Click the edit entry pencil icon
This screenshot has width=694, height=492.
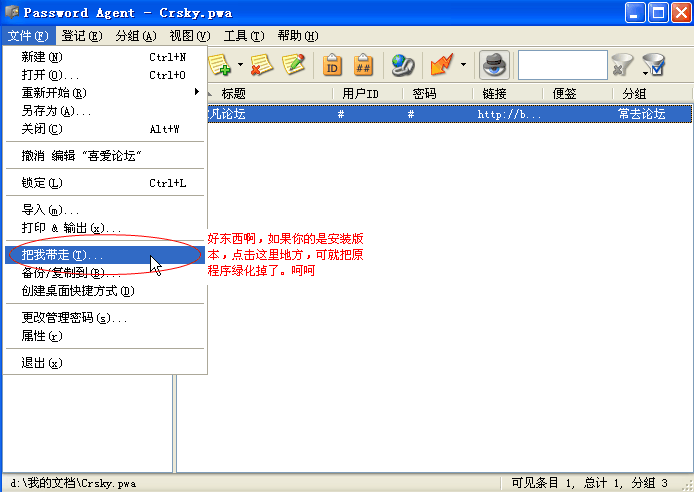(293, 65)
